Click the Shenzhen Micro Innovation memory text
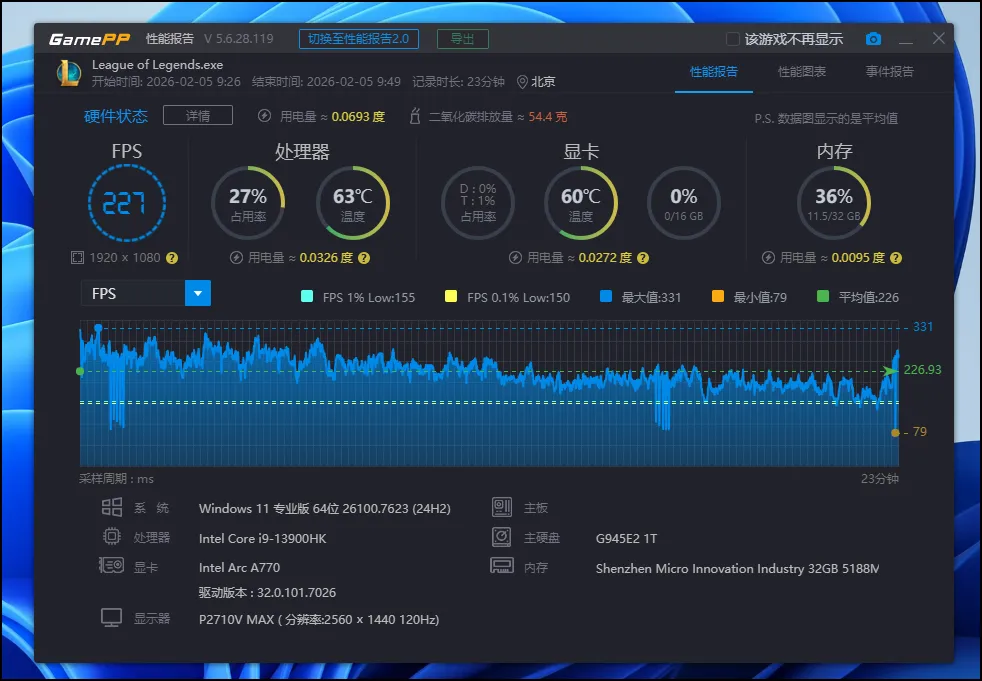The width and height of the screenshot is (982, 681). [x=737, y=568]
